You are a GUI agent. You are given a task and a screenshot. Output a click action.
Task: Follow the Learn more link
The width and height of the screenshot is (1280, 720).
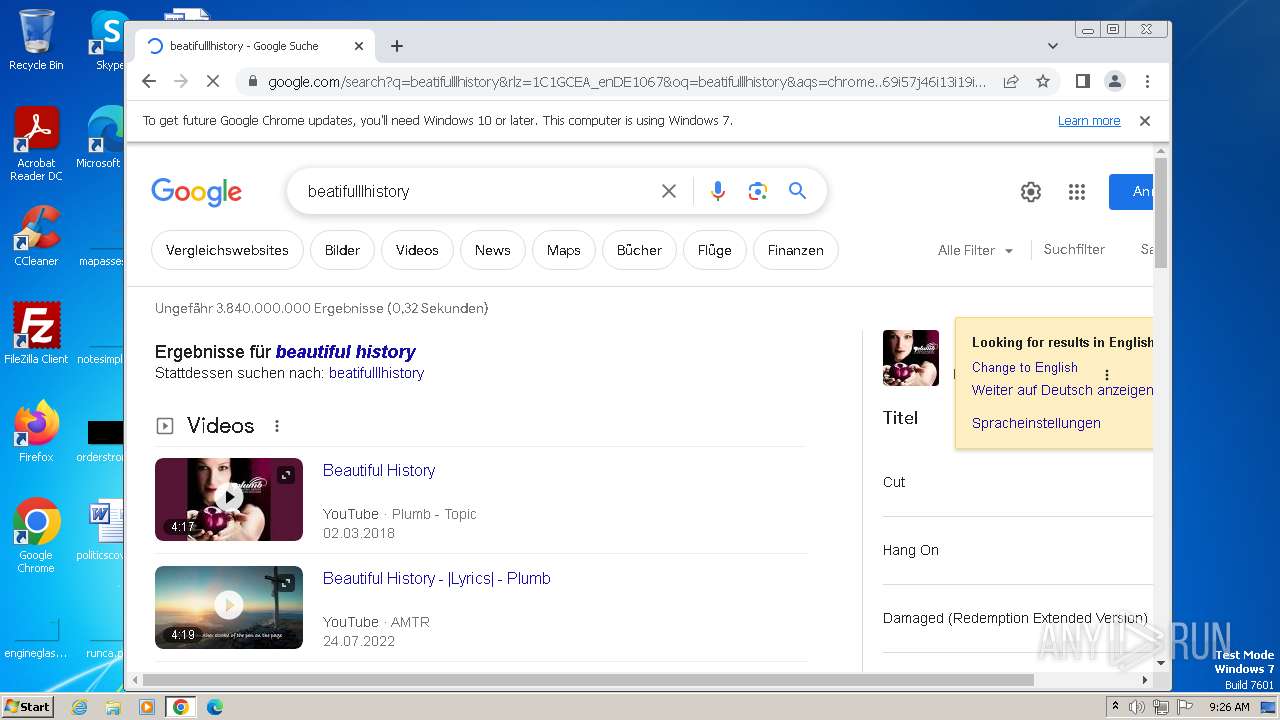pos(1089,121)
